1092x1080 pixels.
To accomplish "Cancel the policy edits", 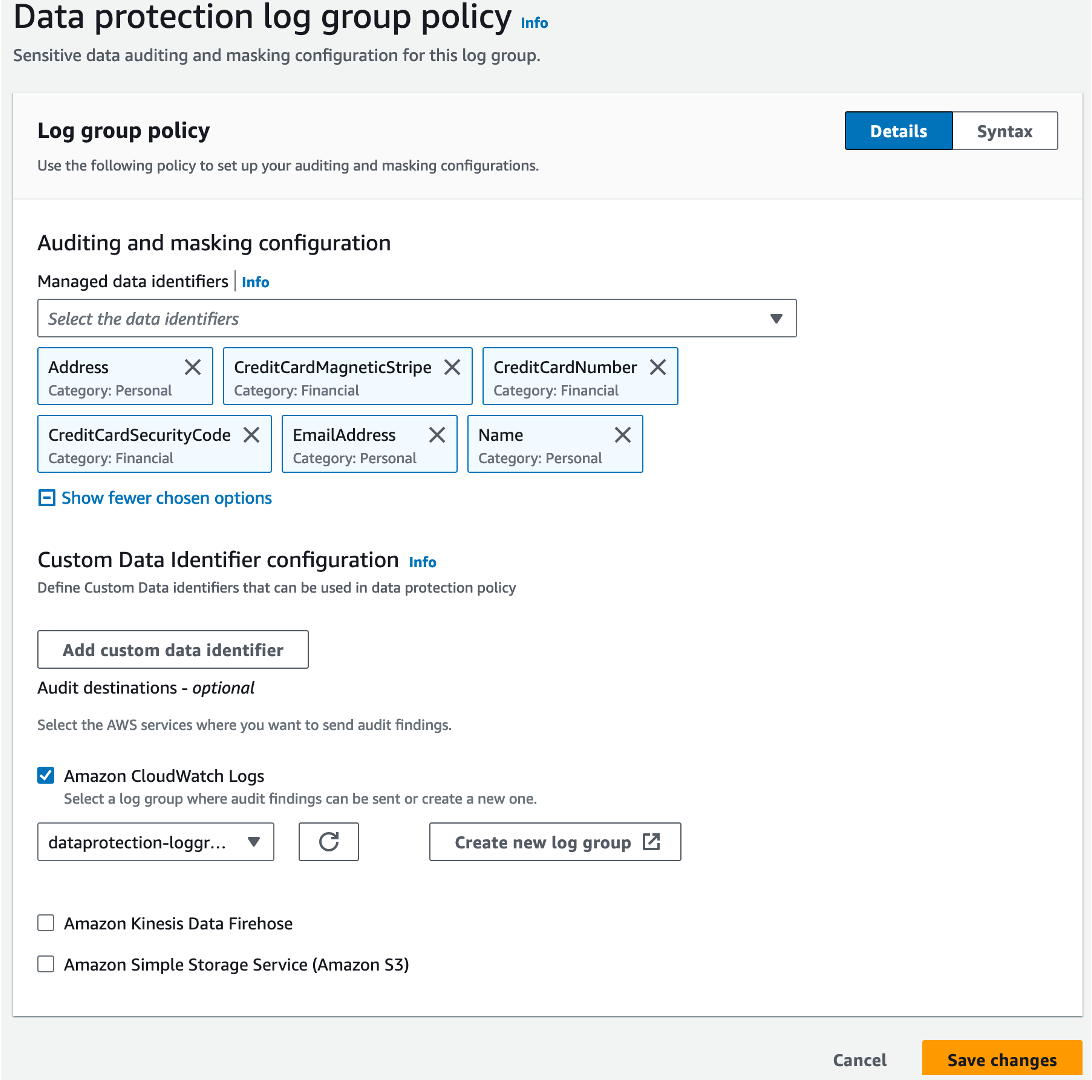I will [x=858, y=1059].
